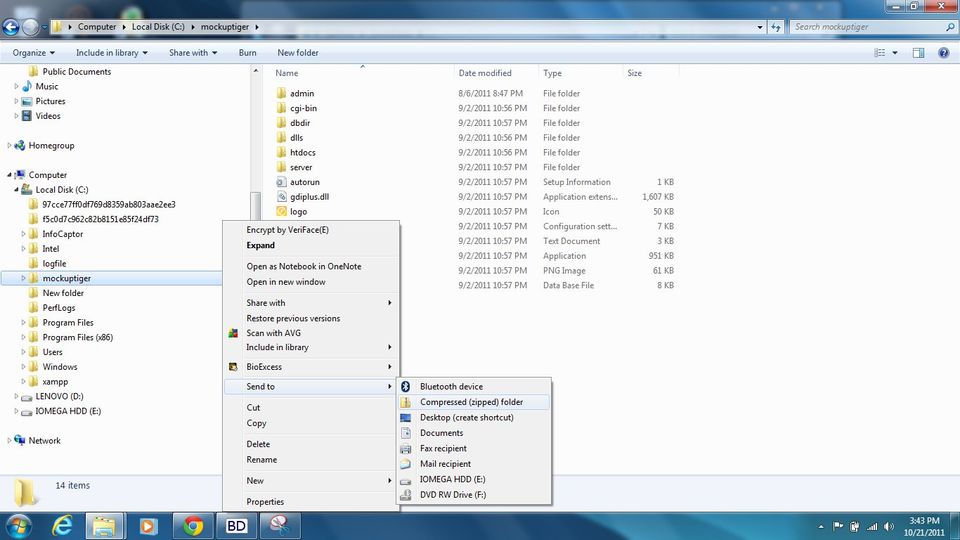Select the xampp folder in tree
Screen dimensions: 960x540
tap(55, 381)
